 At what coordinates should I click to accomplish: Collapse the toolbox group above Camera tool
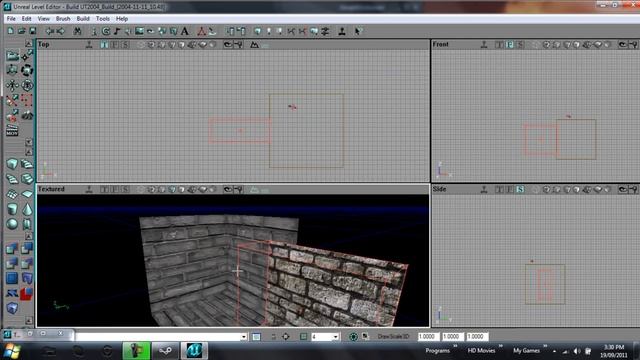[29, 43]
